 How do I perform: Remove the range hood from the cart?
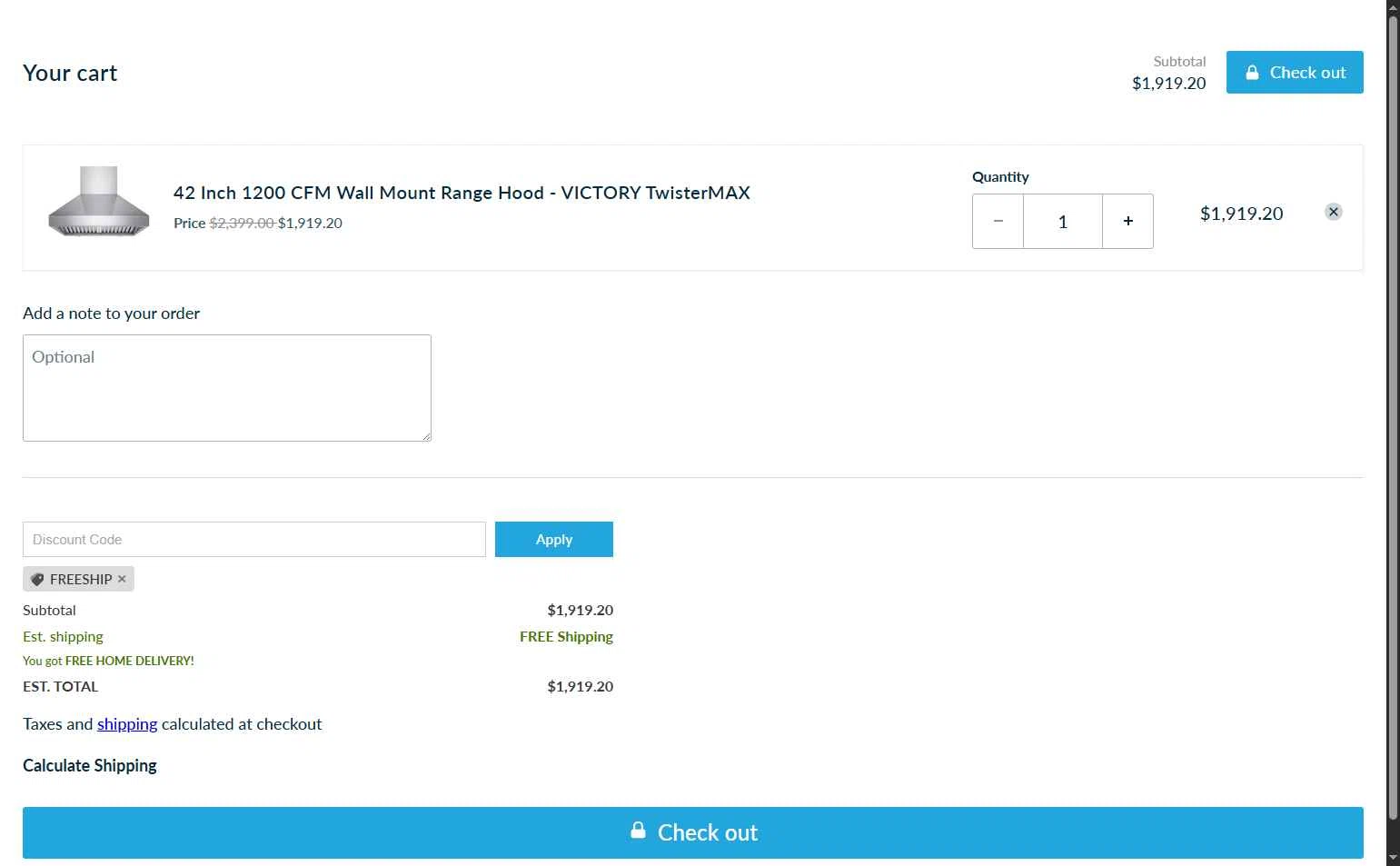point(1334,212)
